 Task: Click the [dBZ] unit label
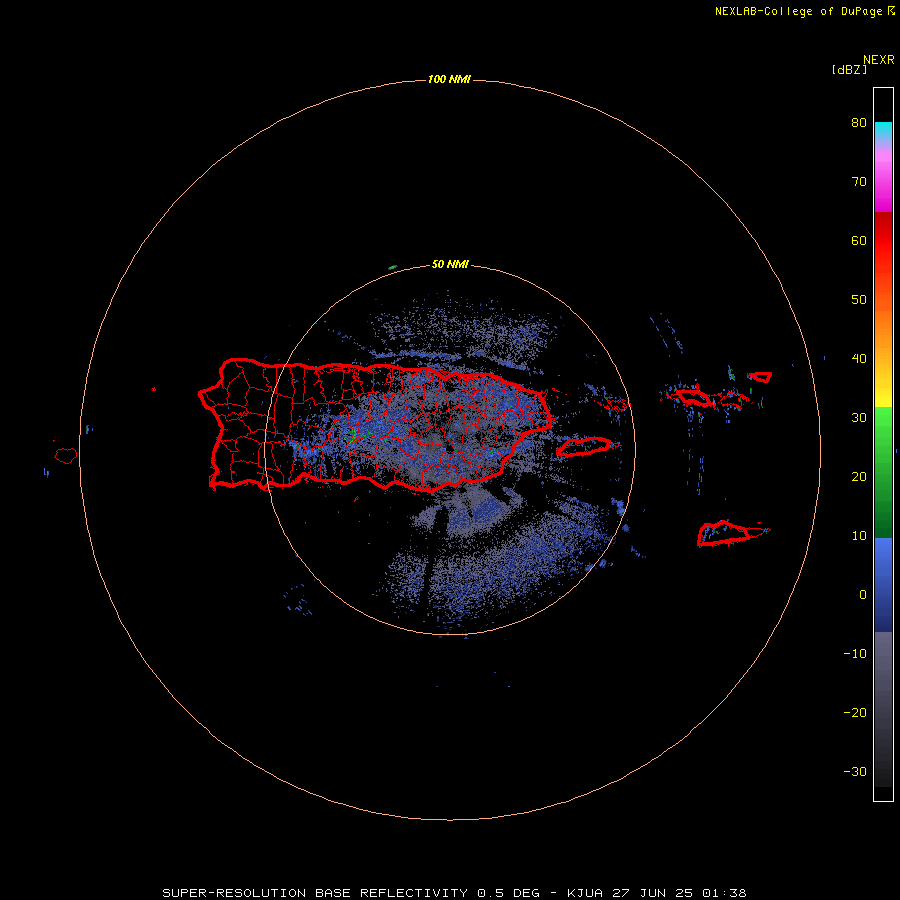click(849, 70)
